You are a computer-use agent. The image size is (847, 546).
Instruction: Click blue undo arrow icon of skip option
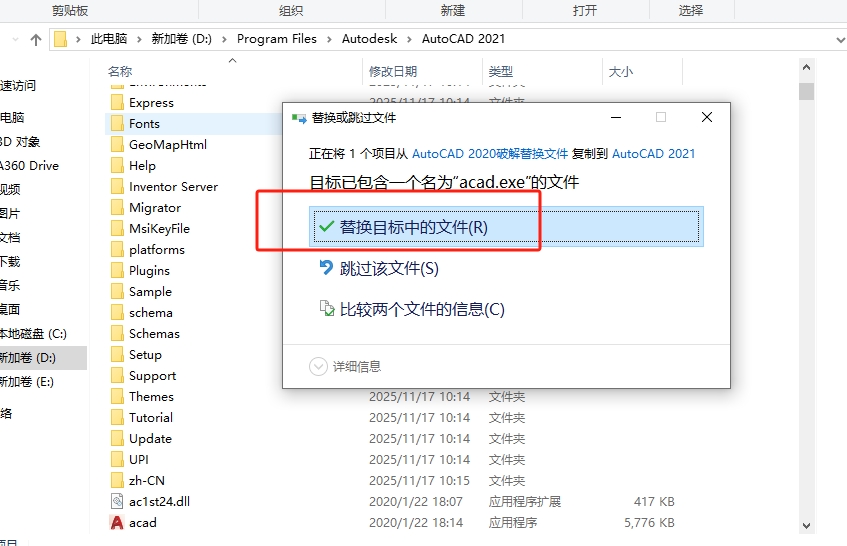point(326,267)
